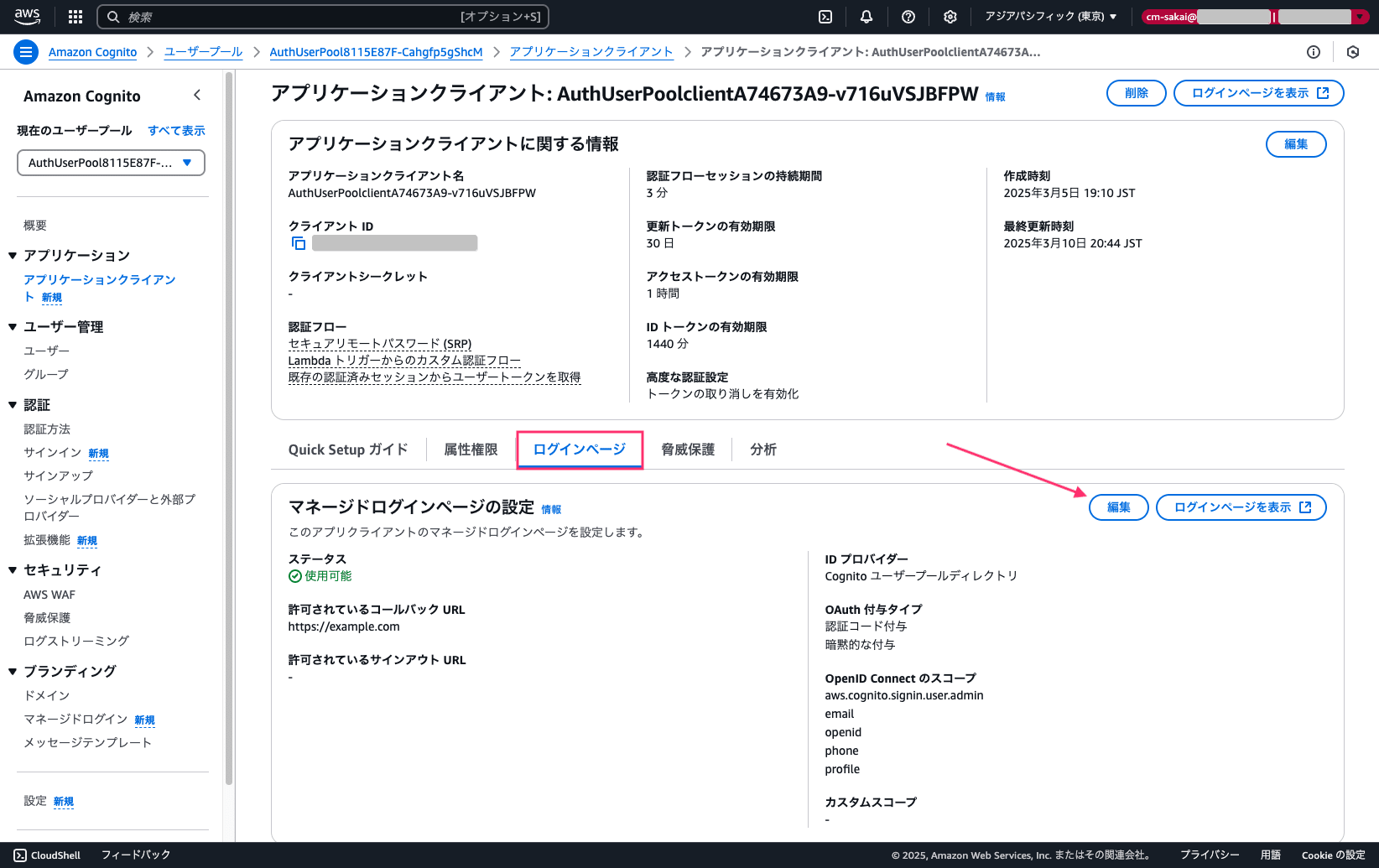The image size is (1379, 868).
Task: Open ログストリーミング in the sidebar
Action: click(x=76, y=642)
